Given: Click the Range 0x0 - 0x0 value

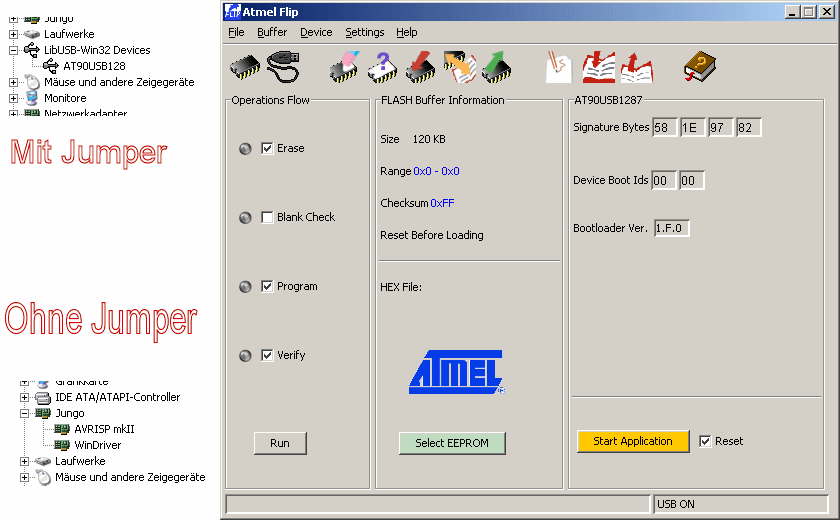Looking at the screenshot, I should click(x=436, y=171).
